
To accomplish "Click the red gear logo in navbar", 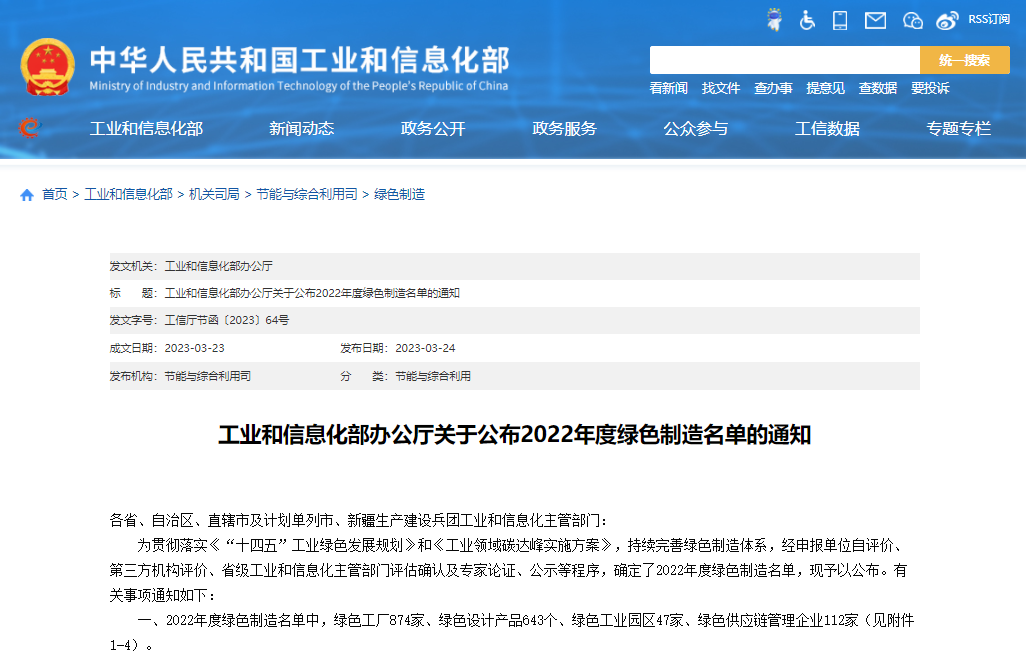I will [x=29, y=128].
